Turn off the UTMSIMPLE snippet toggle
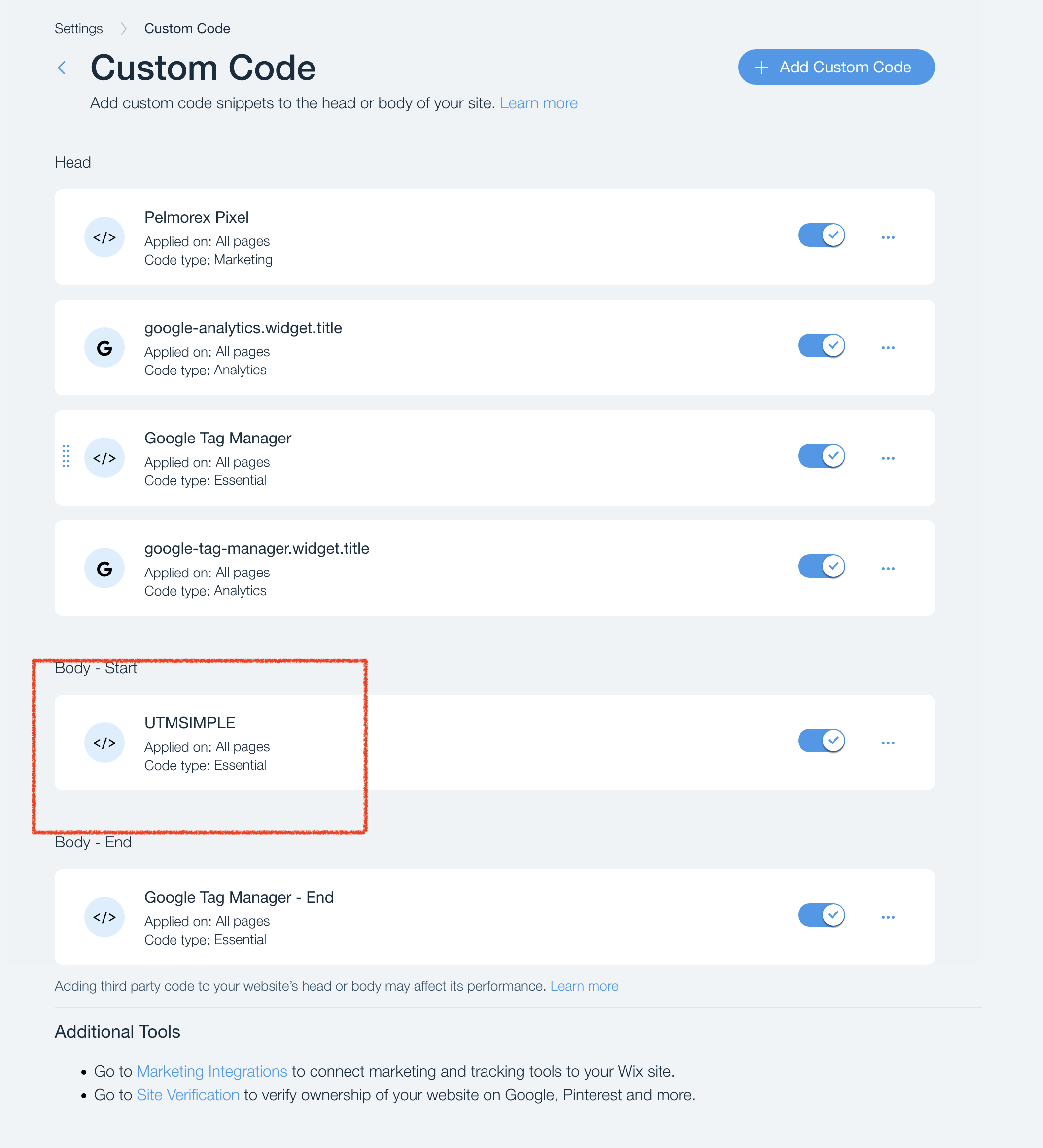1043x1148 pixels. coord(821,741)
